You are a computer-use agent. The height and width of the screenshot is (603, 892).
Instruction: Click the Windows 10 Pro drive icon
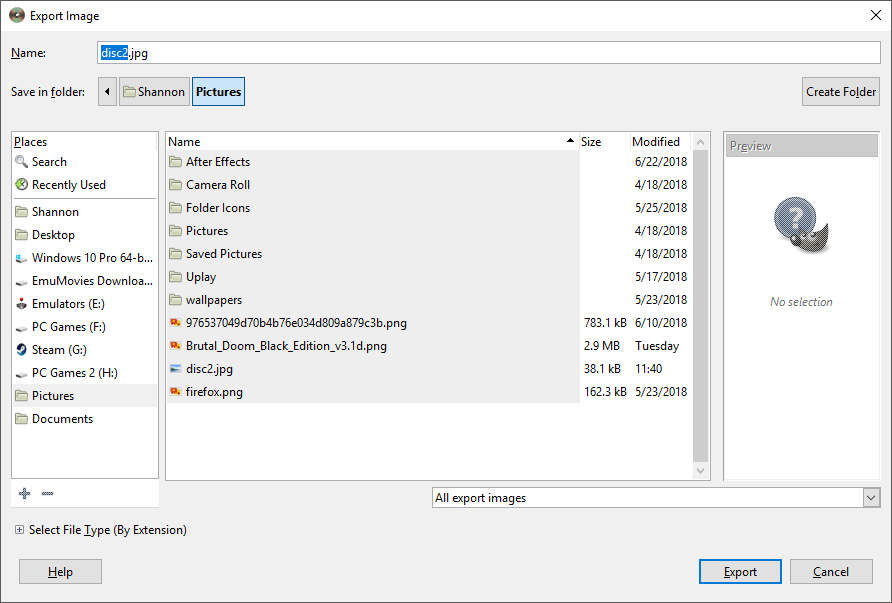click(22, 258)
